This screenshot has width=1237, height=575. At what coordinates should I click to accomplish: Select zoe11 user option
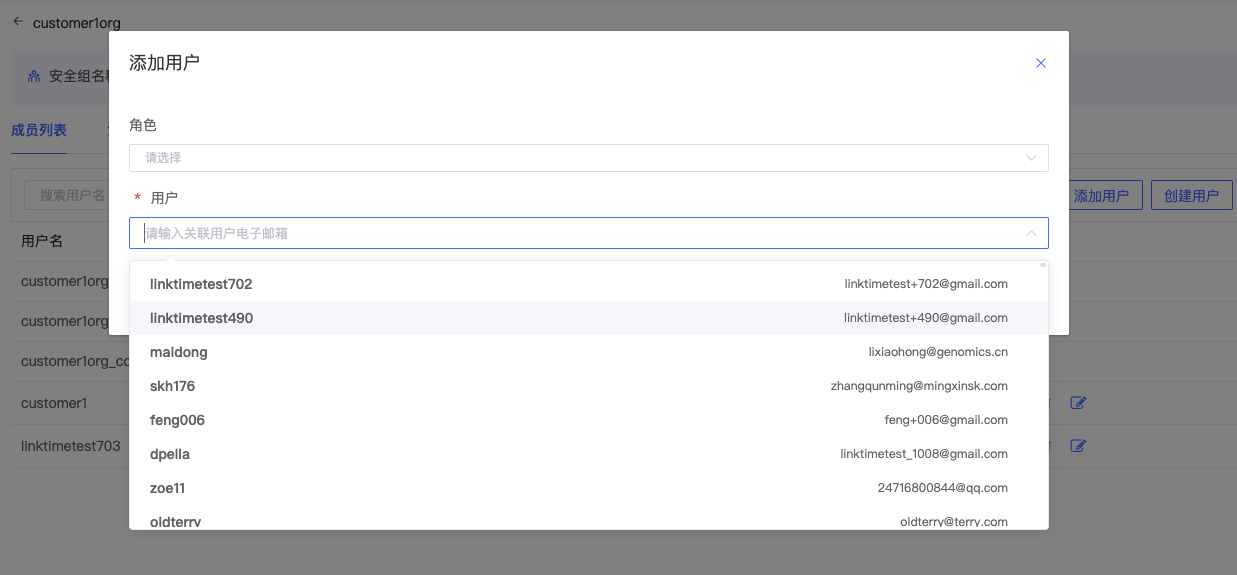pyautogui.click(x=588, y=488)
